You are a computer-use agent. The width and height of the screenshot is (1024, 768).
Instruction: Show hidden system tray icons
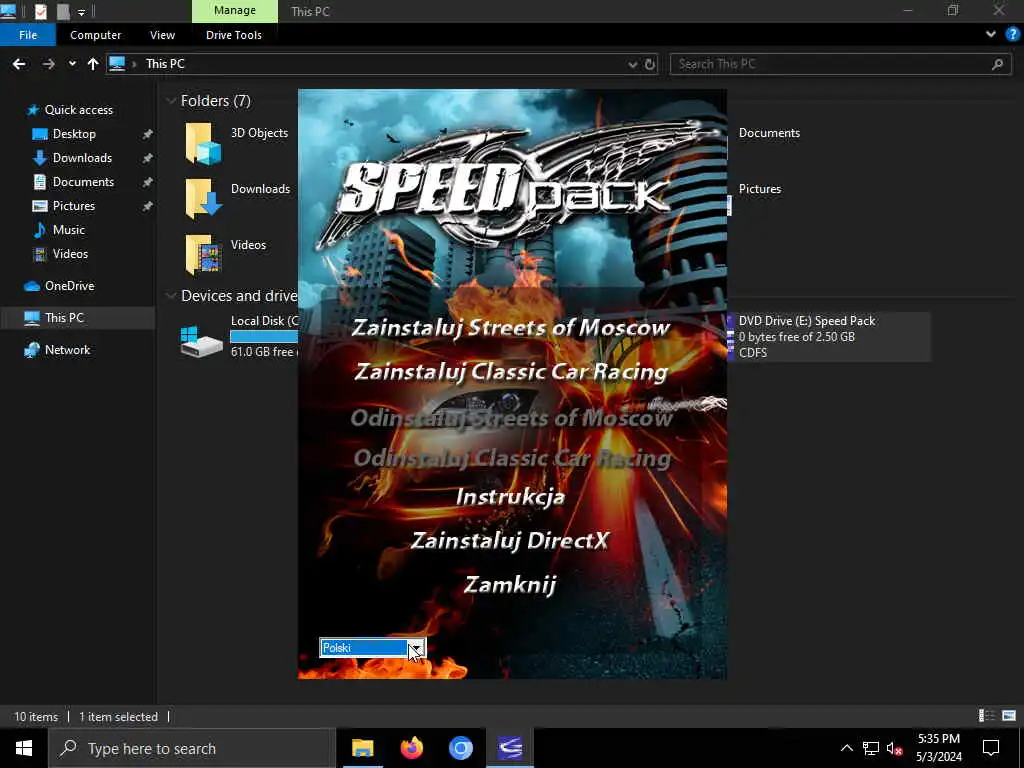846,748
